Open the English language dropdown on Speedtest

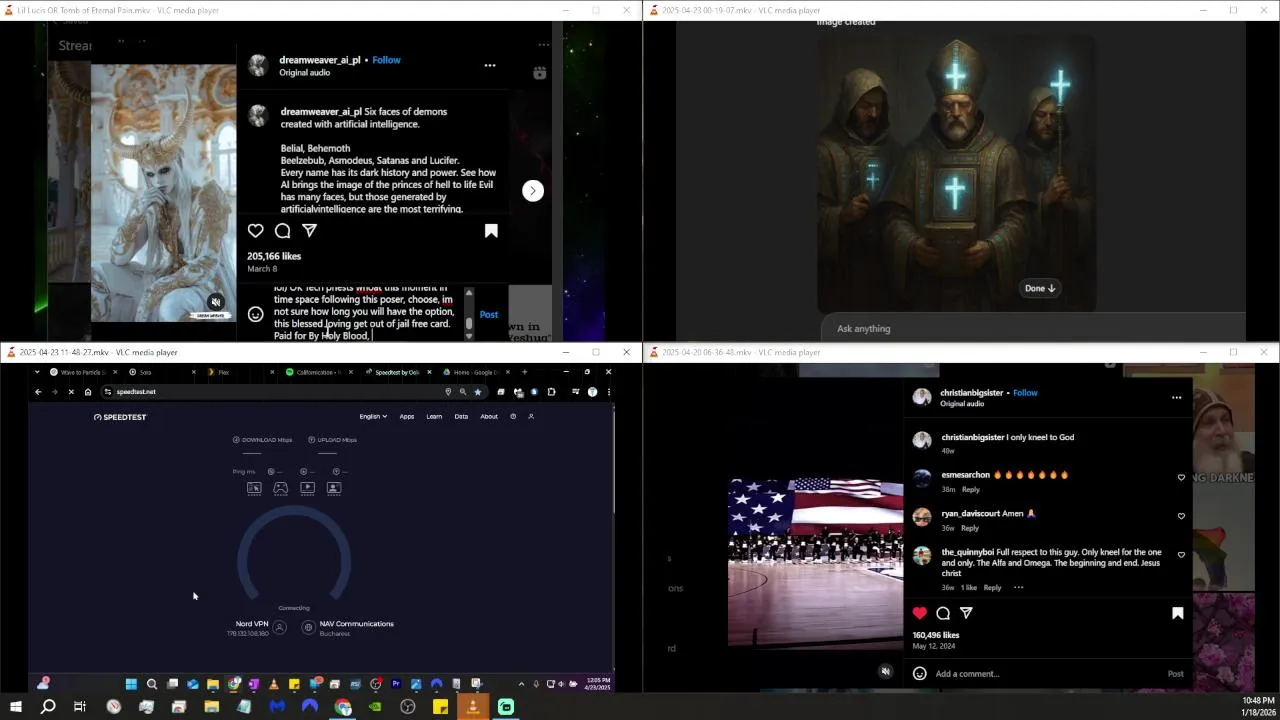pyautogui.click(x=373, y=416)
